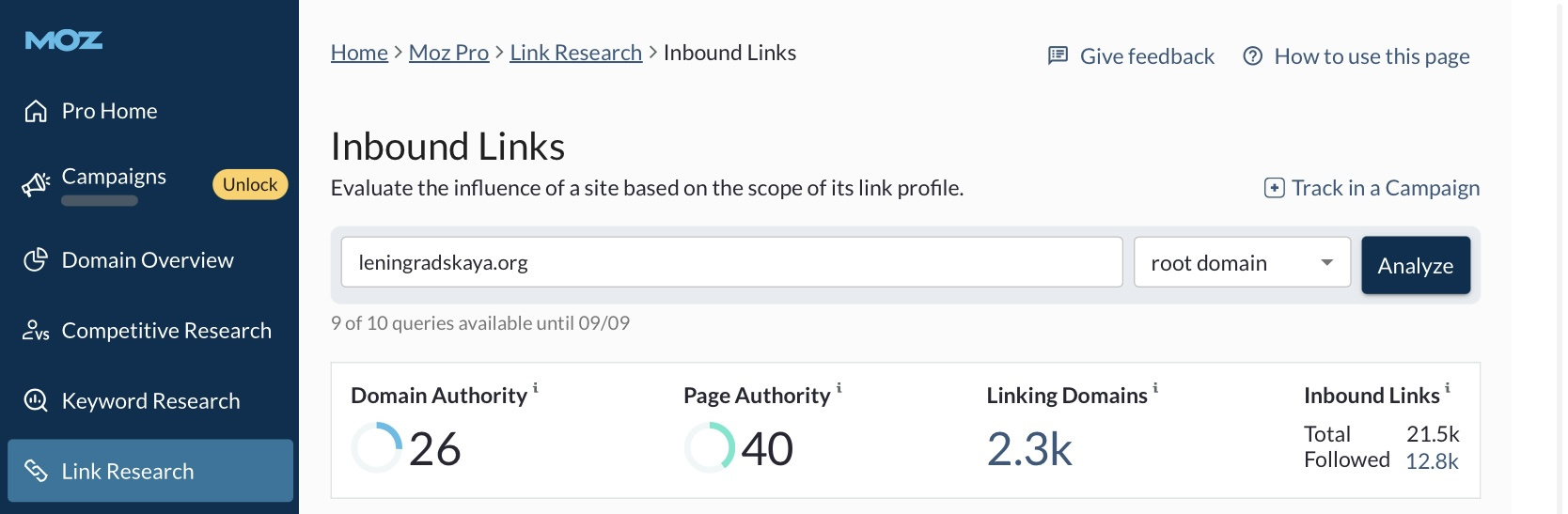Select Domain Overview in sidebar

148,260
